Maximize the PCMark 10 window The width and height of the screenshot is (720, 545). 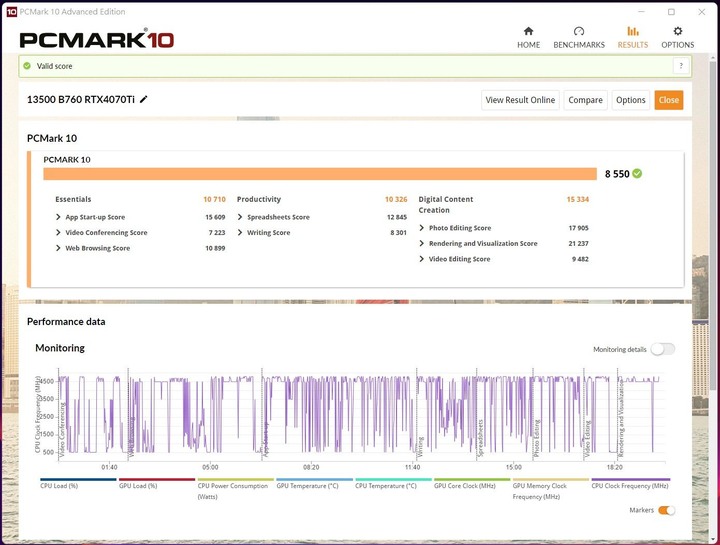point(671,11)
